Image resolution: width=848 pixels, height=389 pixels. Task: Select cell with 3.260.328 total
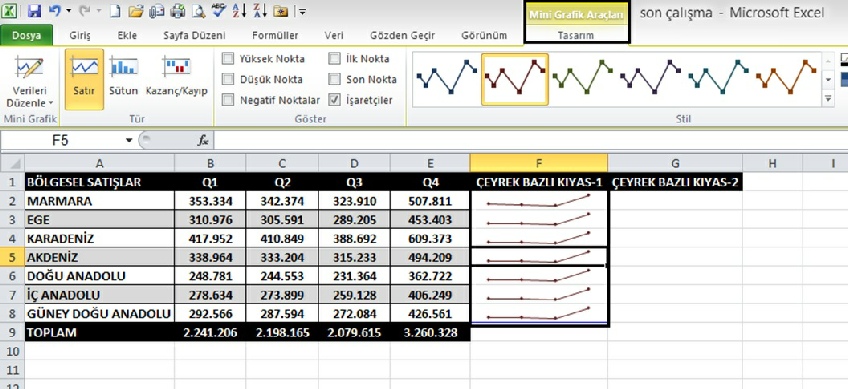[x=430, y=332]
